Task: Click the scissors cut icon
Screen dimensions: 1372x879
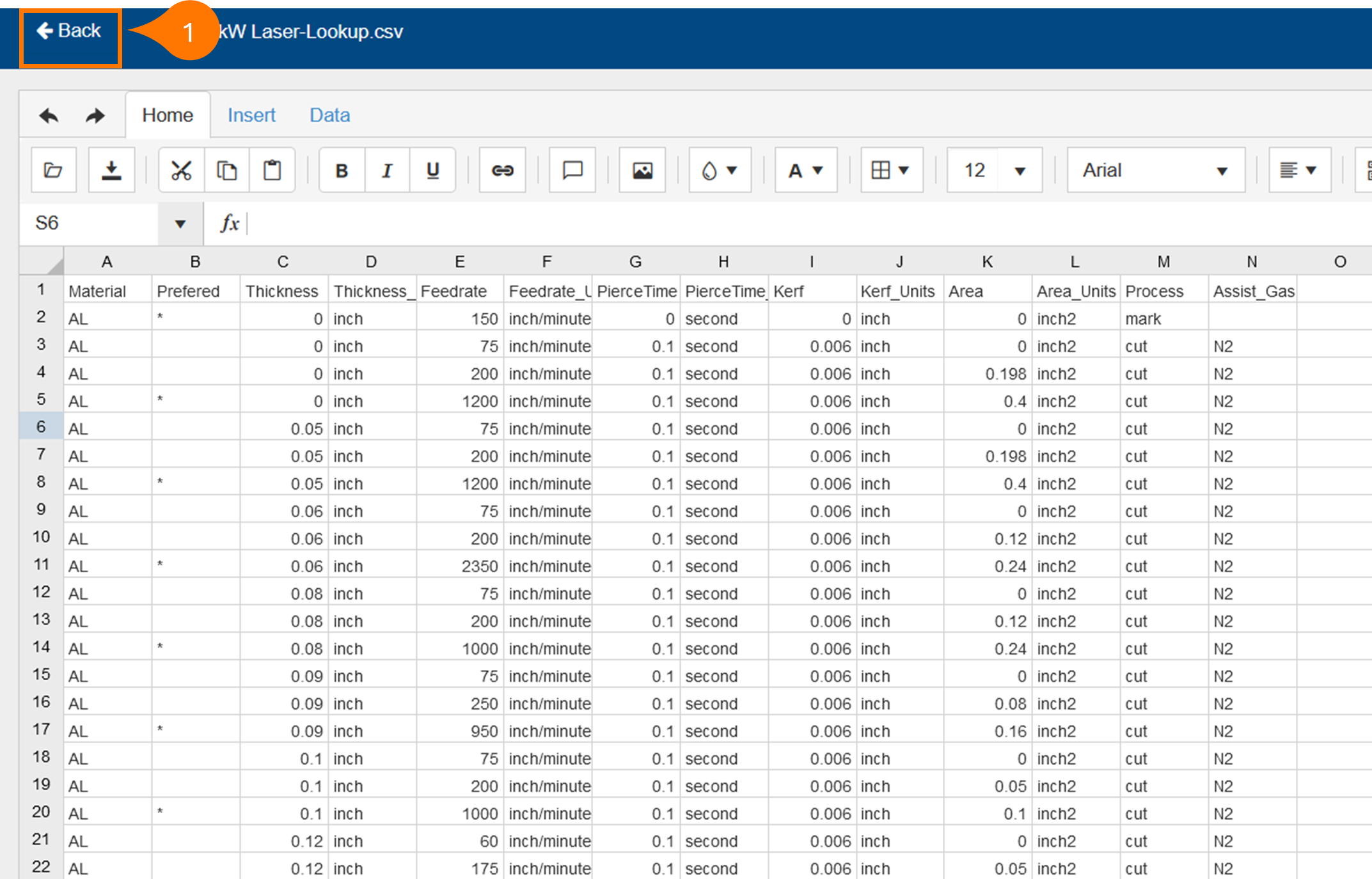Action: pyautogui.click(x=181, y=170)
